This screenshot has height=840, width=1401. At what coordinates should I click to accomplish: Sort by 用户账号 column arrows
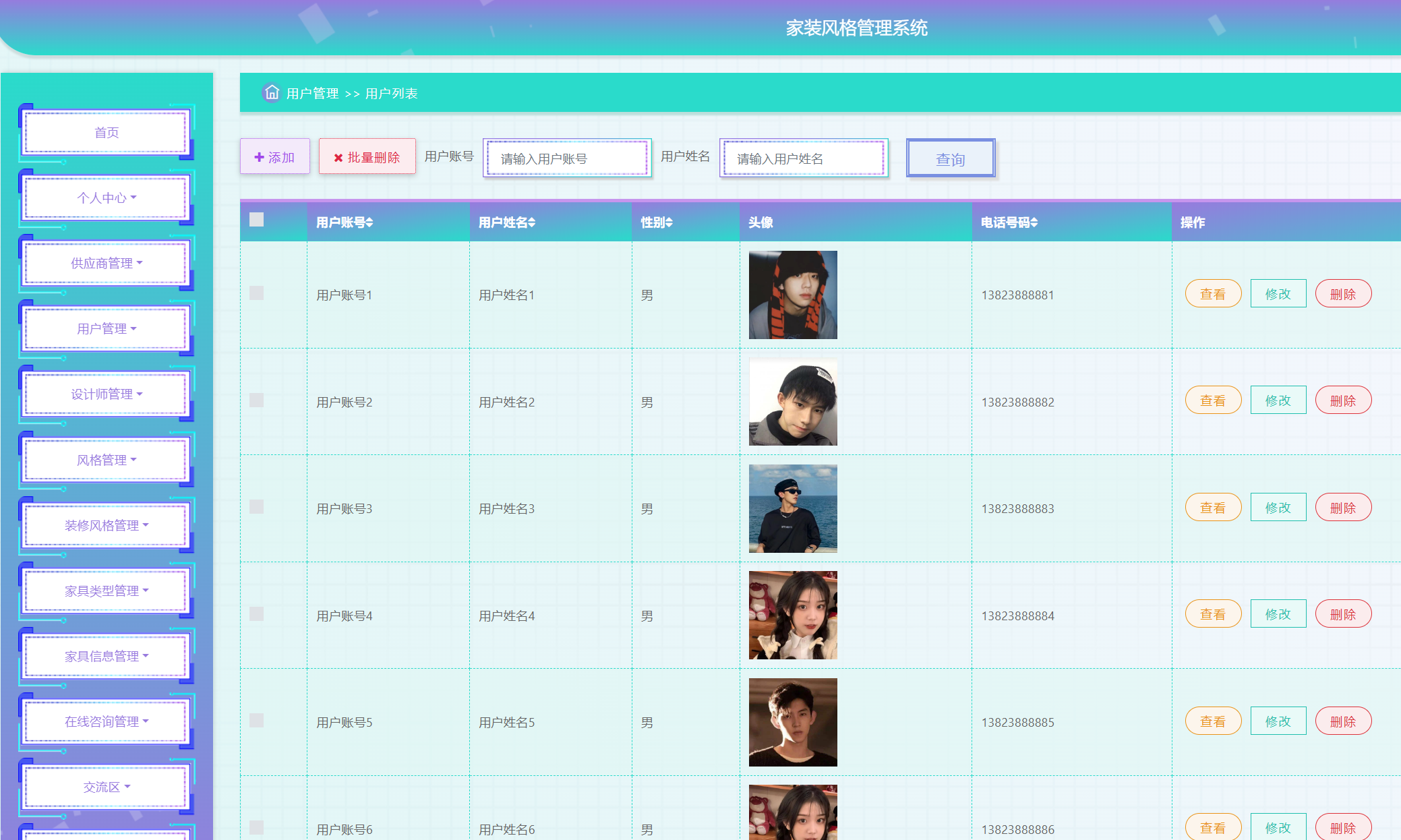pyautogui.click(x=369, y=222)
